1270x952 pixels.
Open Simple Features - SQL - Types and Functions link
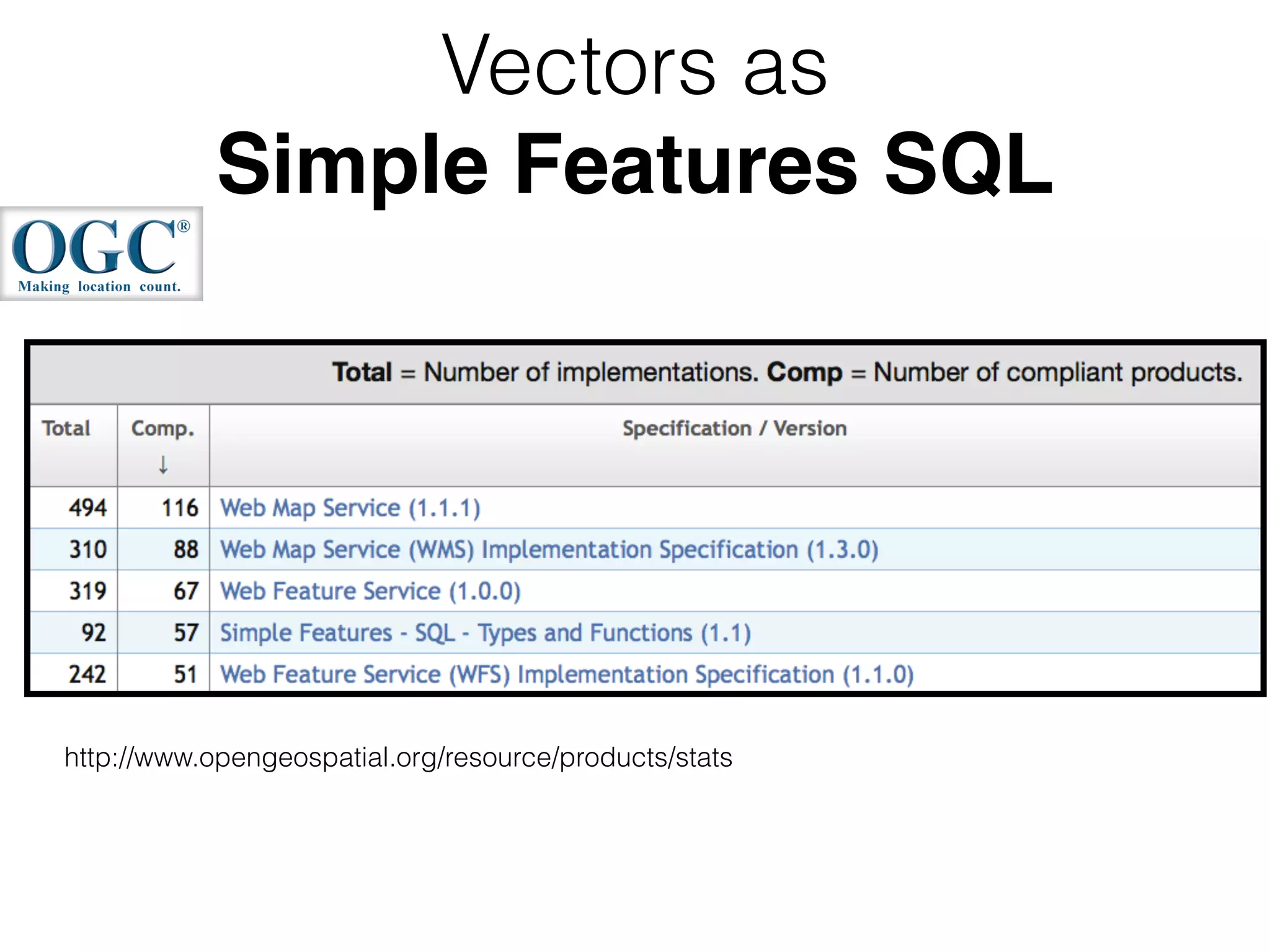486,633
